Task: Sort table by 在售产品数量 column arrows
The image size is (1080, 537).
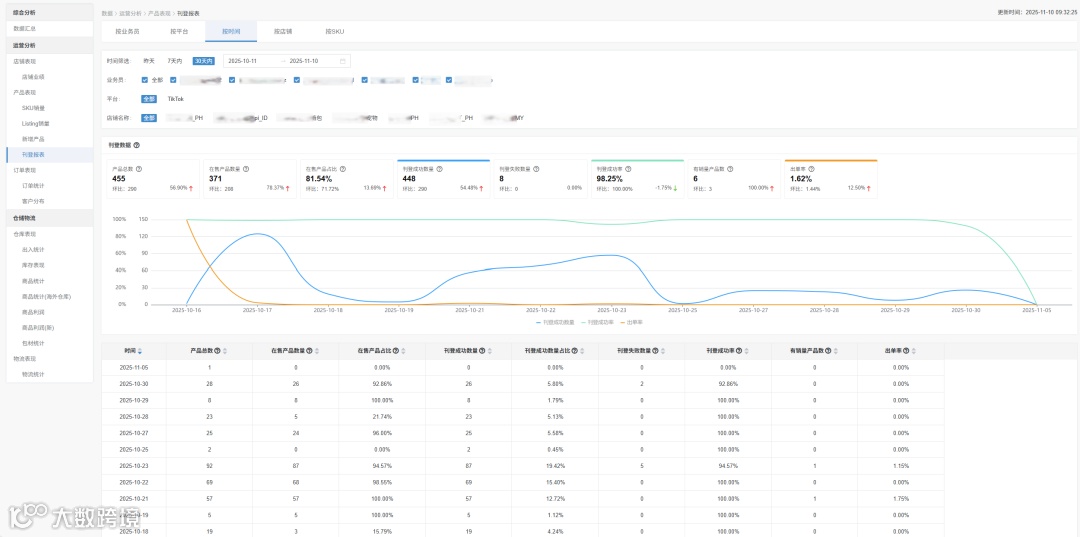Action: 318,351
